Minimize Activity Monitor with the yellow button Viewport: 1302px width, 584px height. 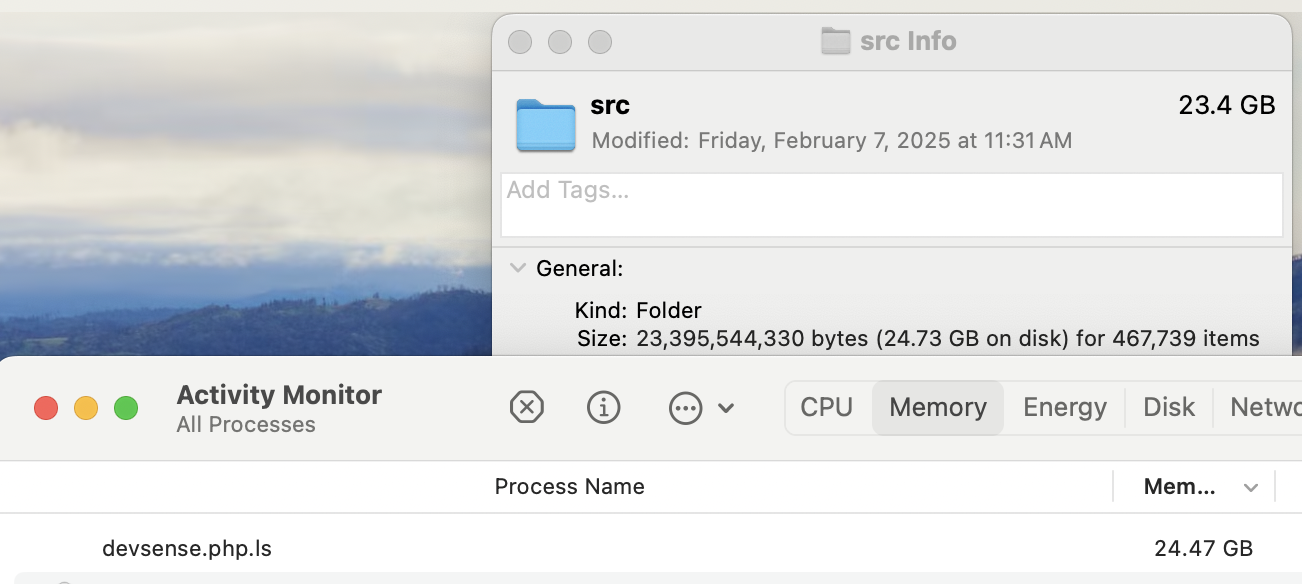point(86,408)
